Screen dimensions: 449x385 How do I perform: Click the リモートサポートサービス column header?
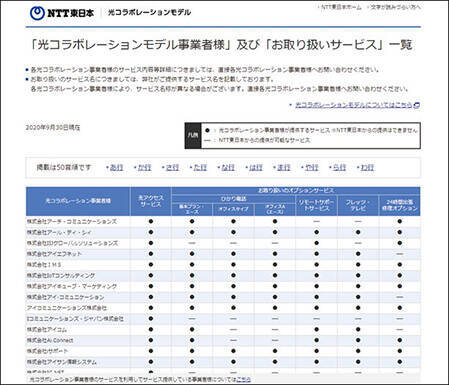click(316, 205)
